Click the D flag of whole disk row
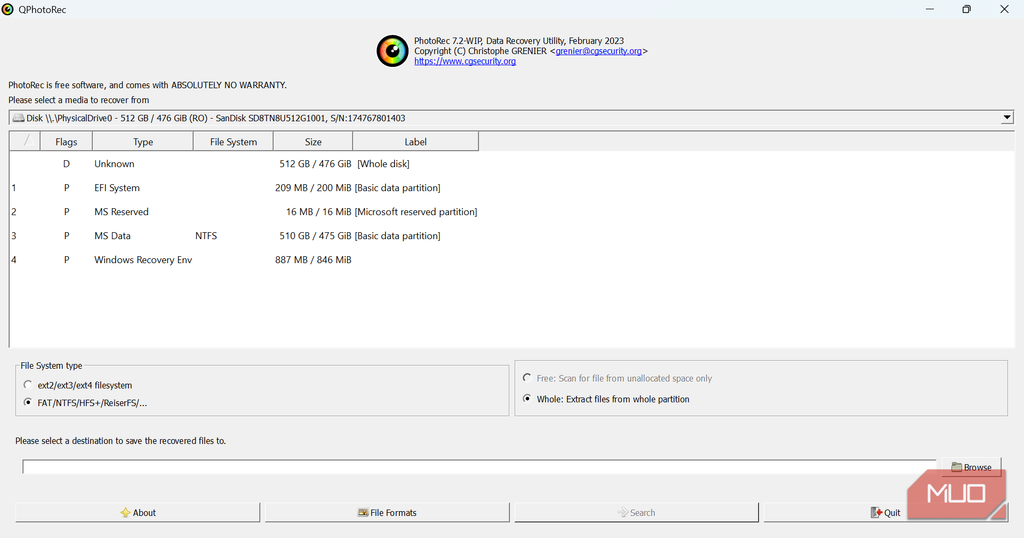Image resolution: width=1024 pixels, height=538 pixels. [x=66, y=164]
